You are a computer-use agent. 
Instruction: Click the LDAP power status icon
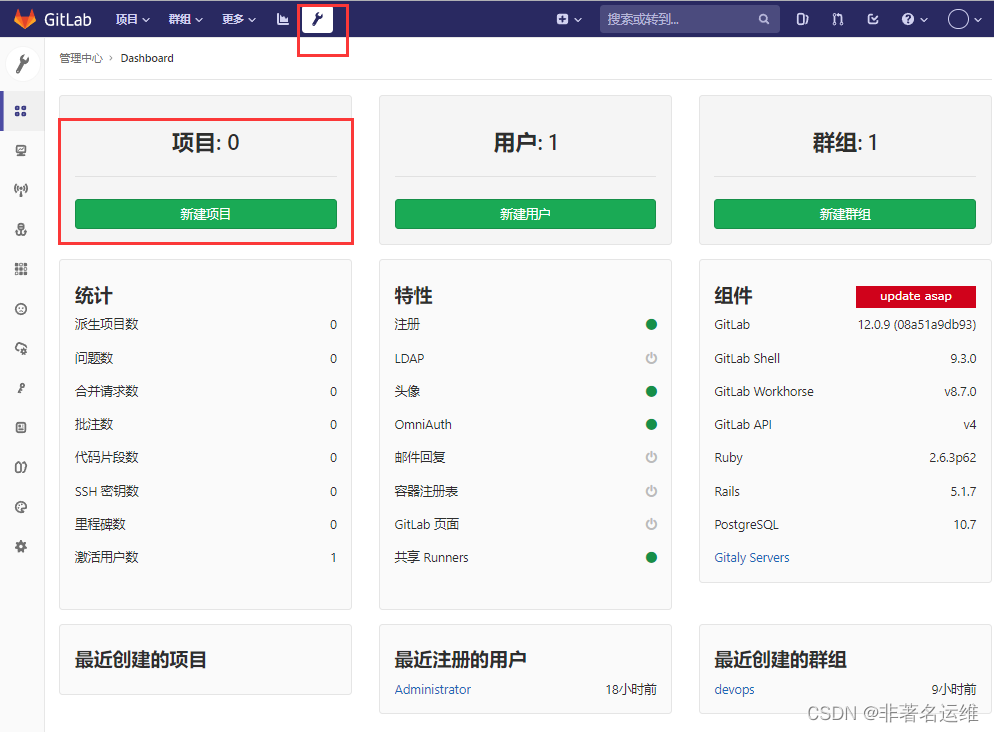[x=651, y=358]
